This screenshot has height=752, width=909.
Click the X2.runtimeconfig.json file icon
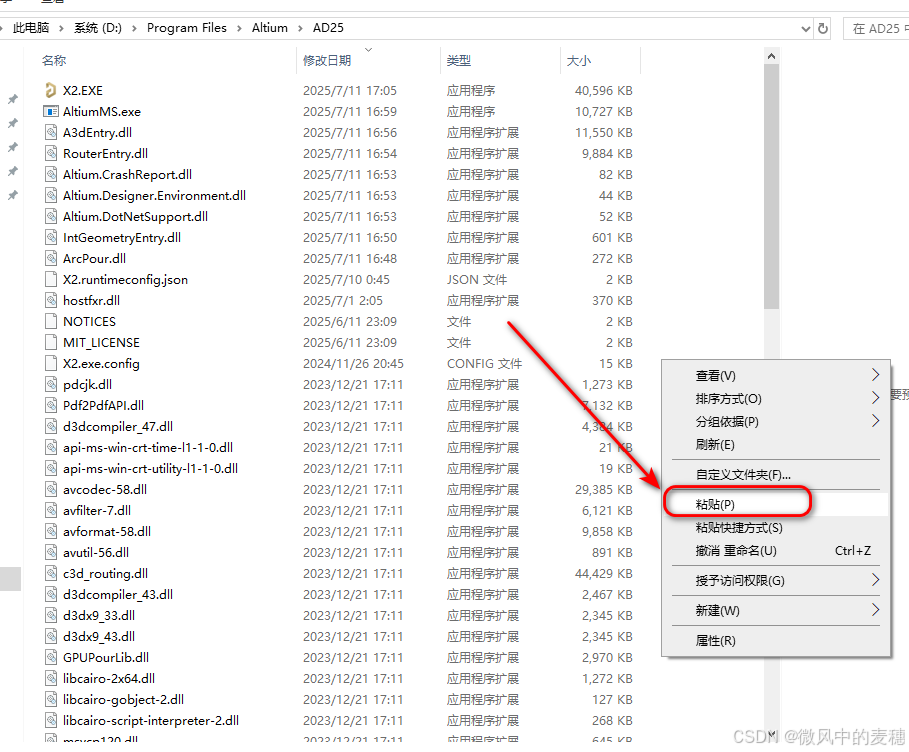(51, 279)
